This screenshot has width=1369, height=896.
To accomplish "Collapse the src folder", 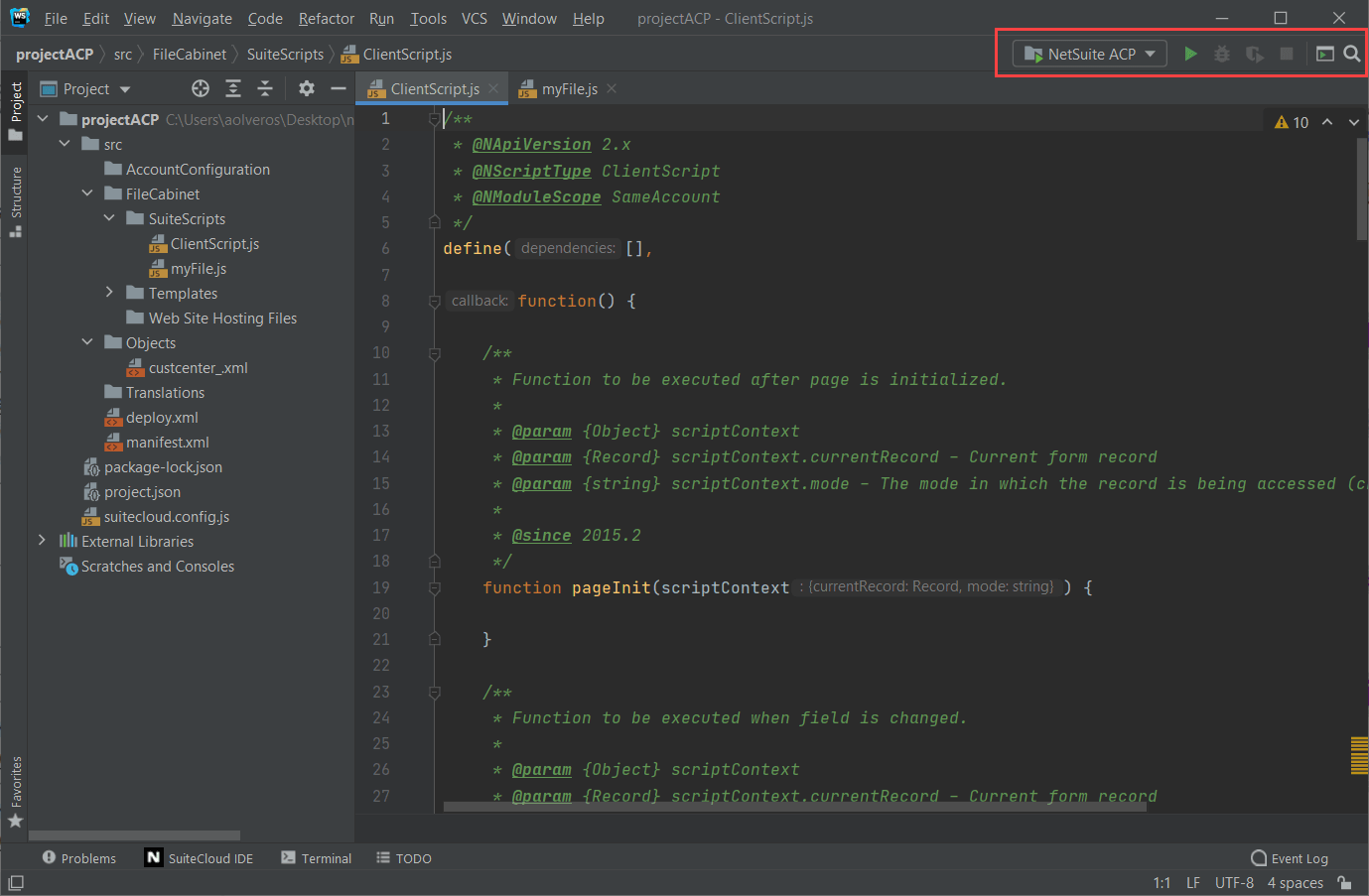I will point(65,144).
